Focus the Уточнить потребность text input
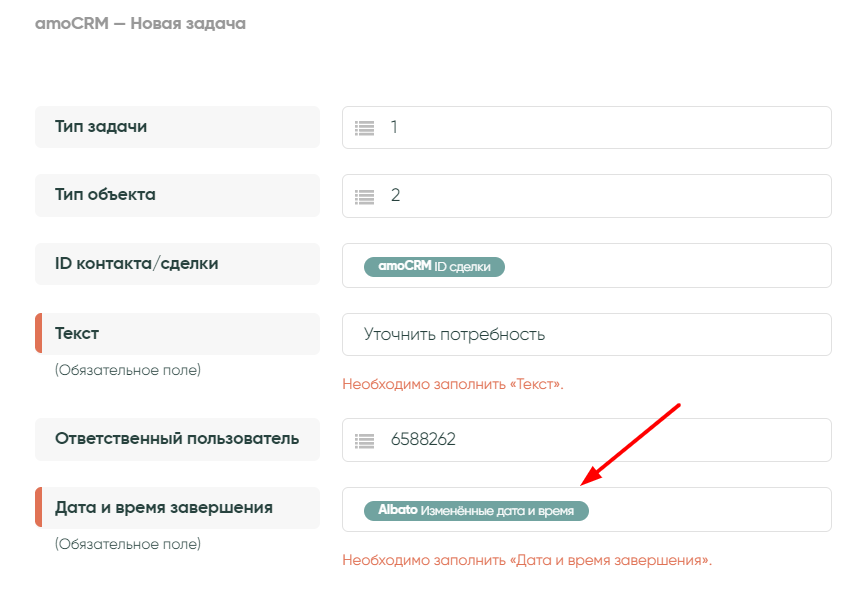Image resolution: width=842 pixels, height=604 pixels. point(586,334)
